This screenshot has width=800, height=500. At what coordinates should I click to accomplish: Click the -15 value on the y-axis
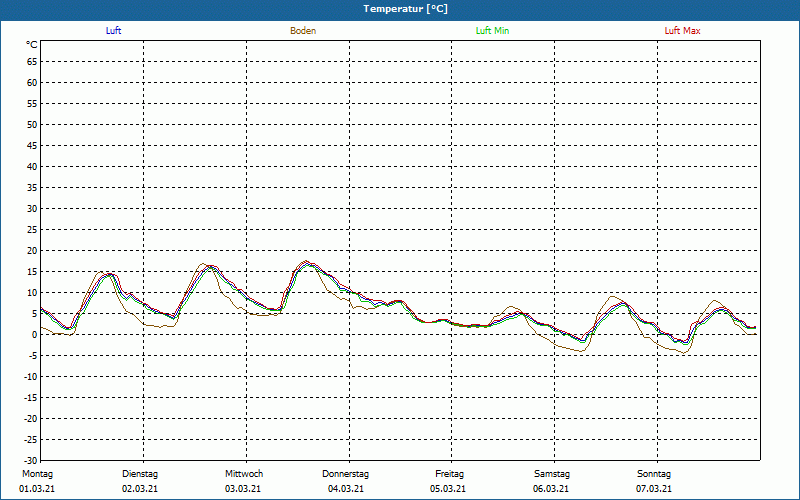pyautogui.click(x=31, y=397)
